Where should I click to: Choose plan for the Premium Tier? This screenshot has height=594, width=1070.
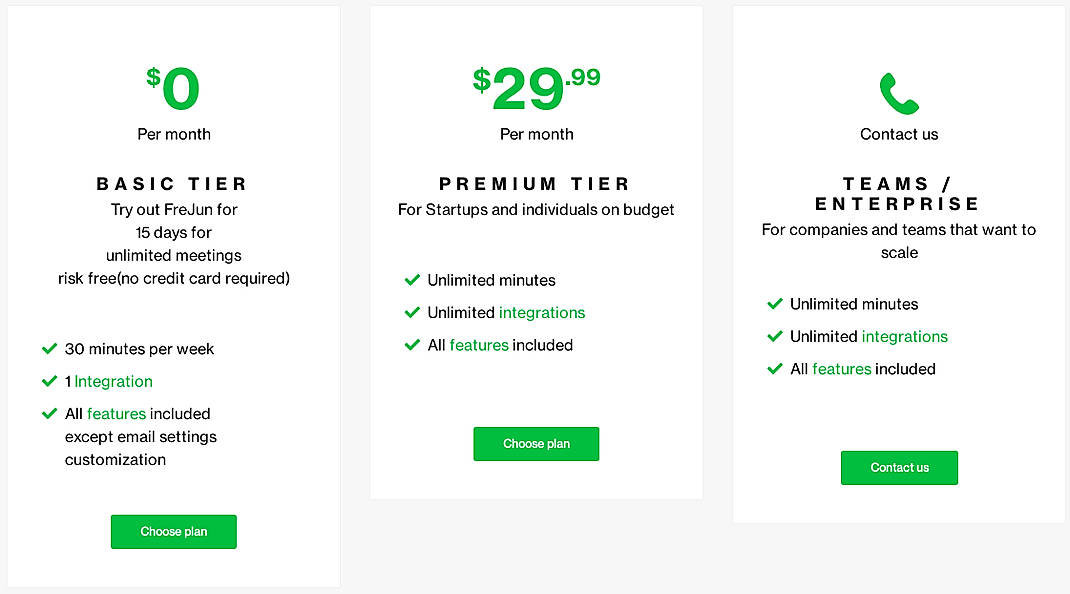536,444
